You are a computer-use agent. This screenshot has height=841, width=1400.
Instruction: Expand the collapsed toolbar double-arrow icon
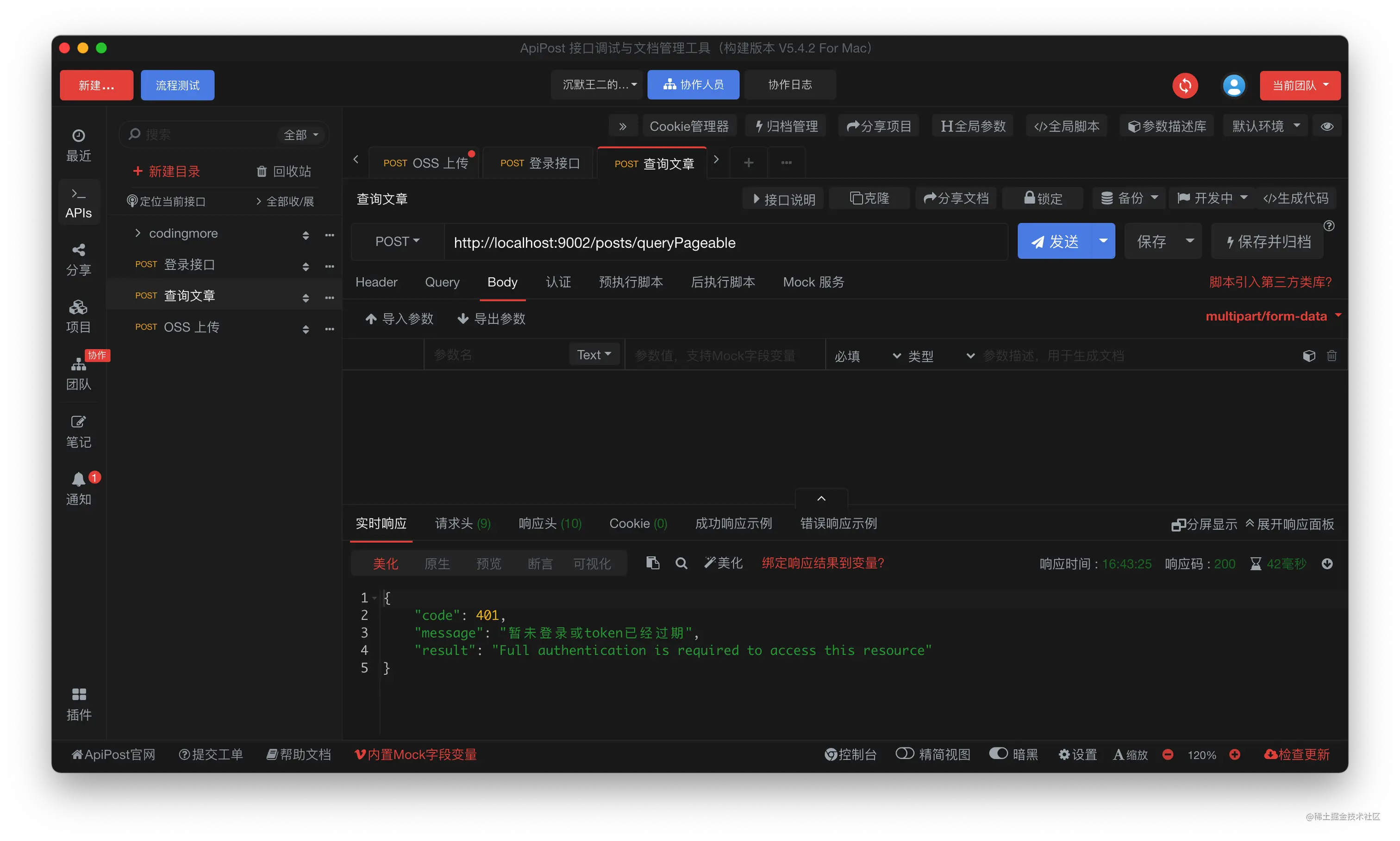(622, 126)
